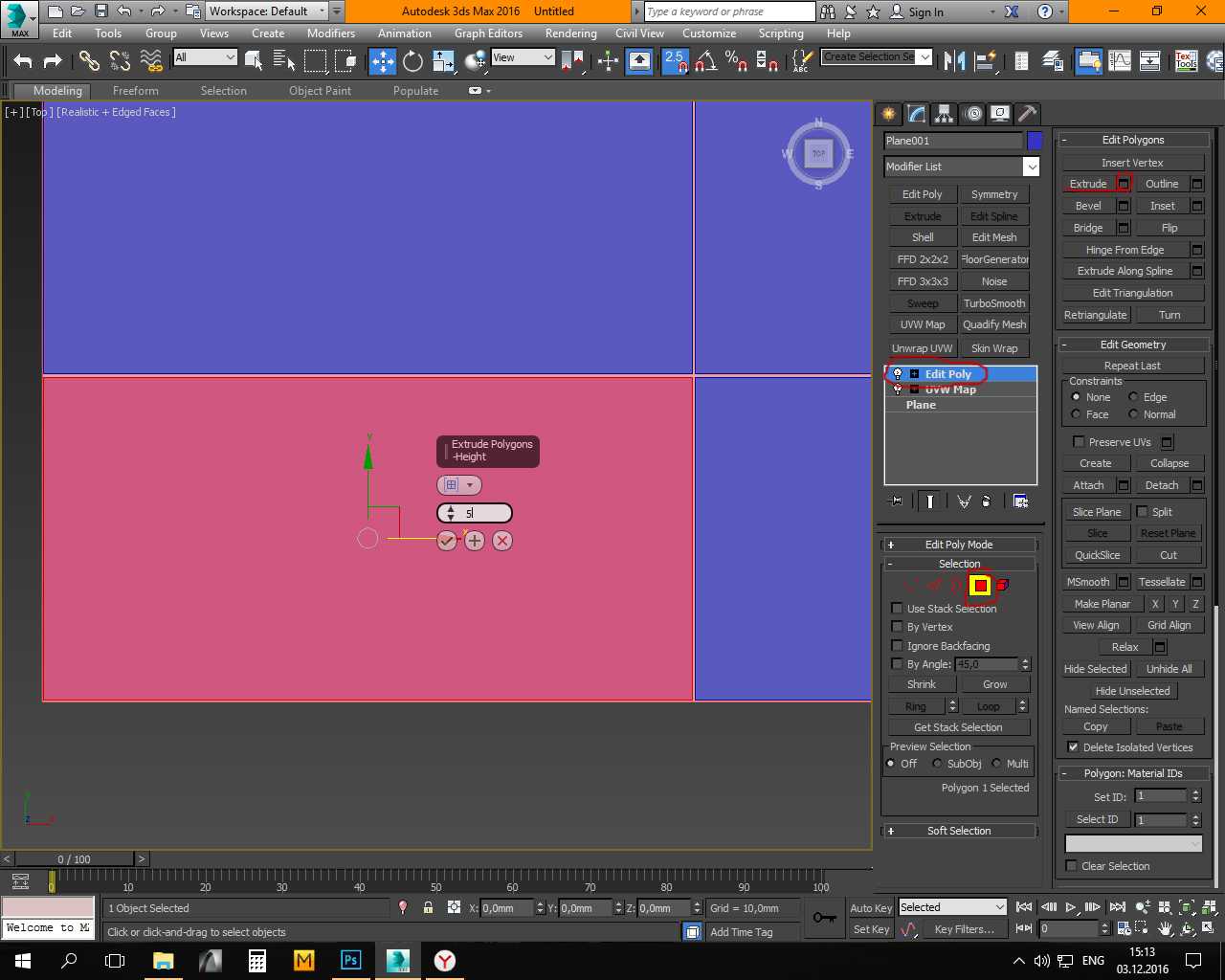Apply and continue extrude with plus
Screen dimensions: 1225x980
[475, 541]
